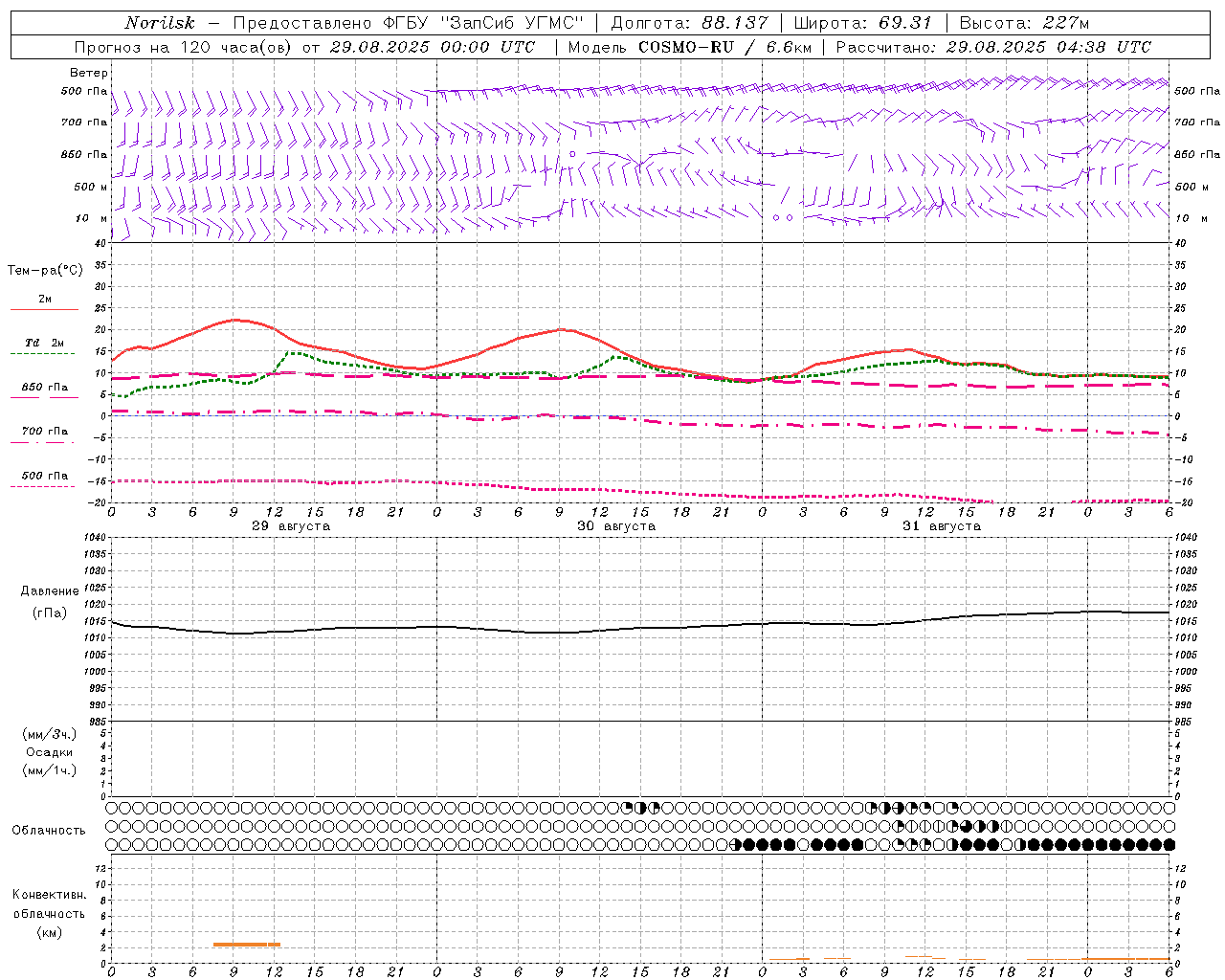Select the 29 августа date label
Image resolution: width=1225 pixels, height=980 pixels.
[291, 526]
